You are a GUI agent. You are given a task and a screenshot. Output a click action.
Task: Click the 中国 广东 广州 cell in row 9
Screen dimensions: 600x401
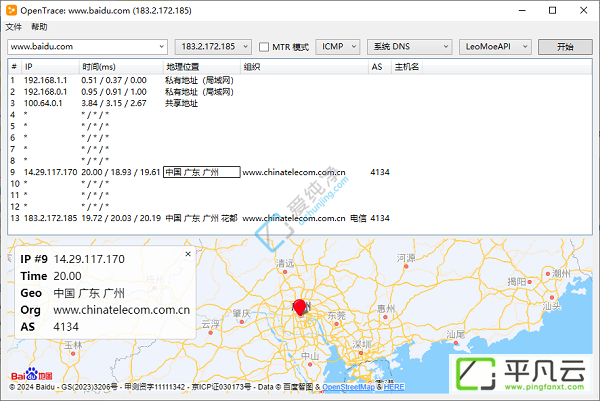[202, 172]
